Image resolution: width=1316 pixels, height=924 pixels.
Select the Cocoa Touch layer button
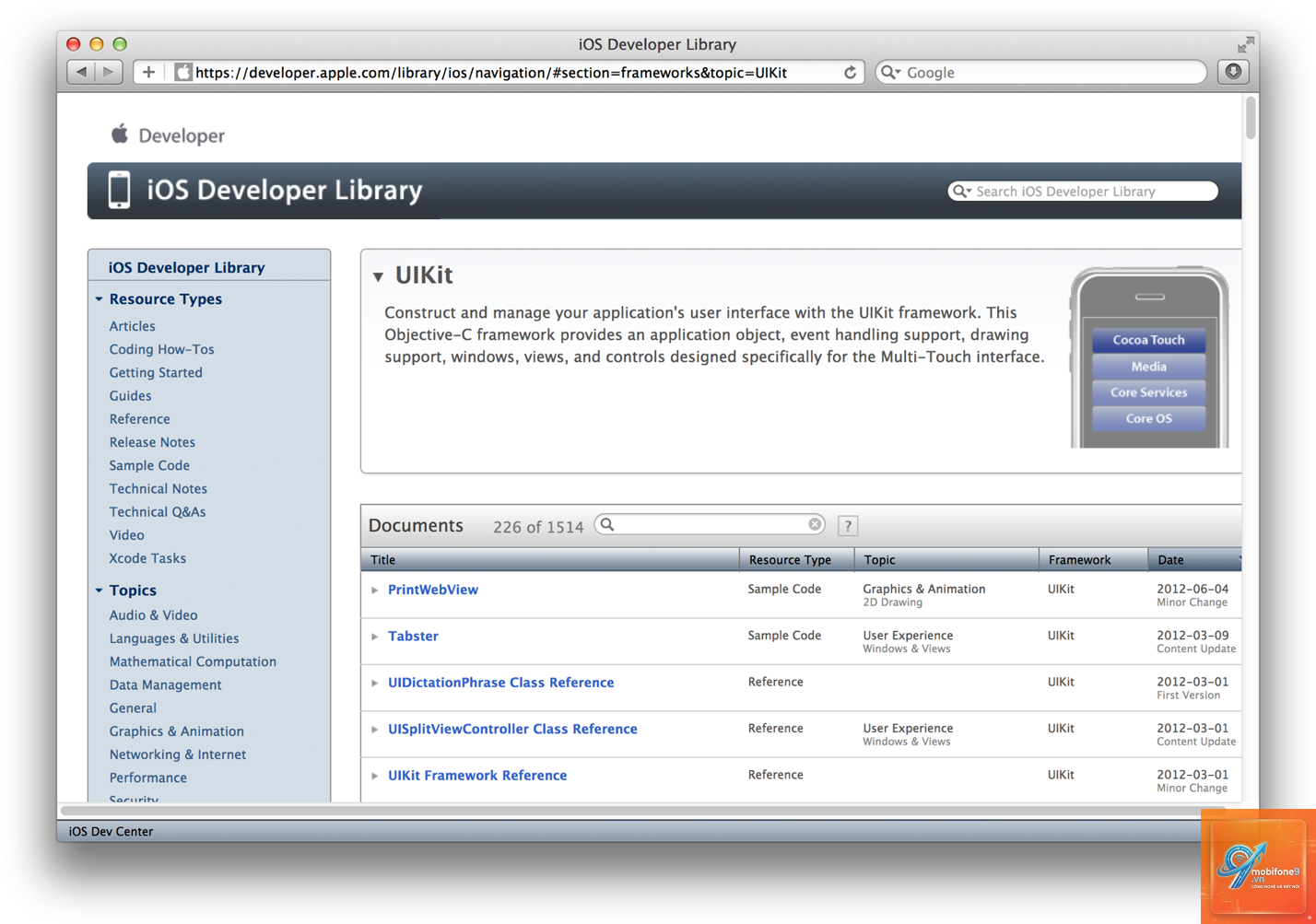[x=1148, y=340]
